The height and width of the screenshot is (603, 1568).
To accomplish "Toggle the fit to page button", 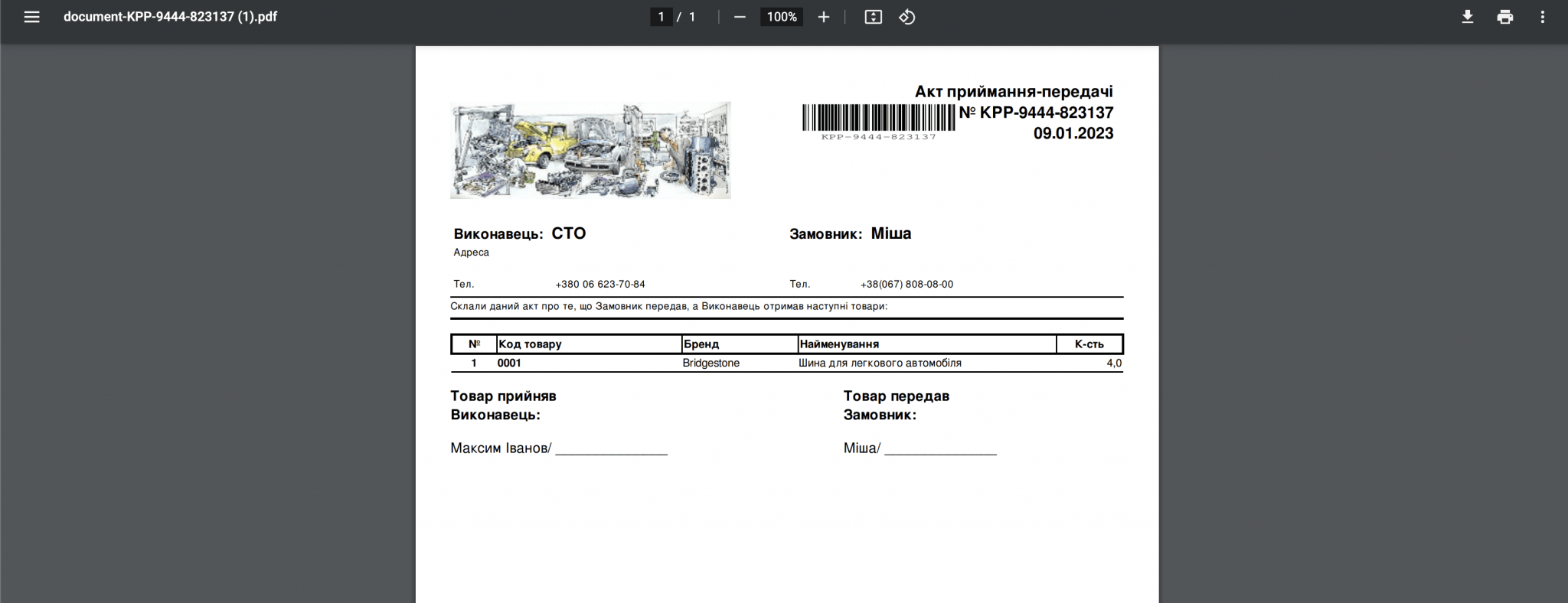I will (873, 17).
